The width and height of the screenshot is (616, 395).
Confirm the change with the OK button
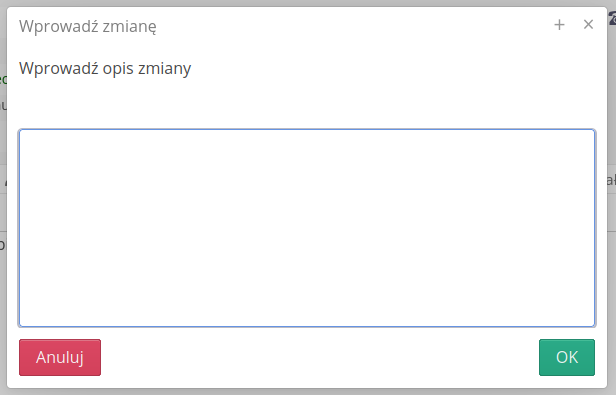566,357
